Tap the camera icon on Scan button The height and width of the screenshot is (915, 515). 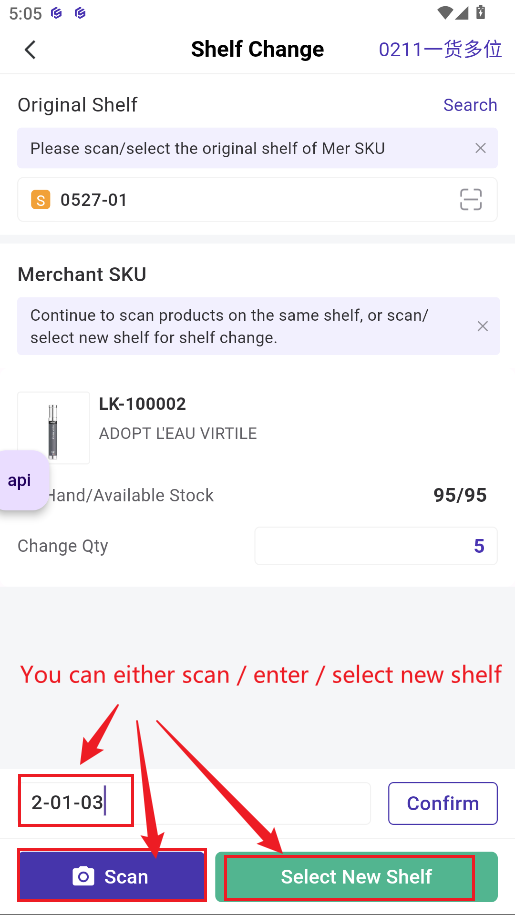pos(83,876)
